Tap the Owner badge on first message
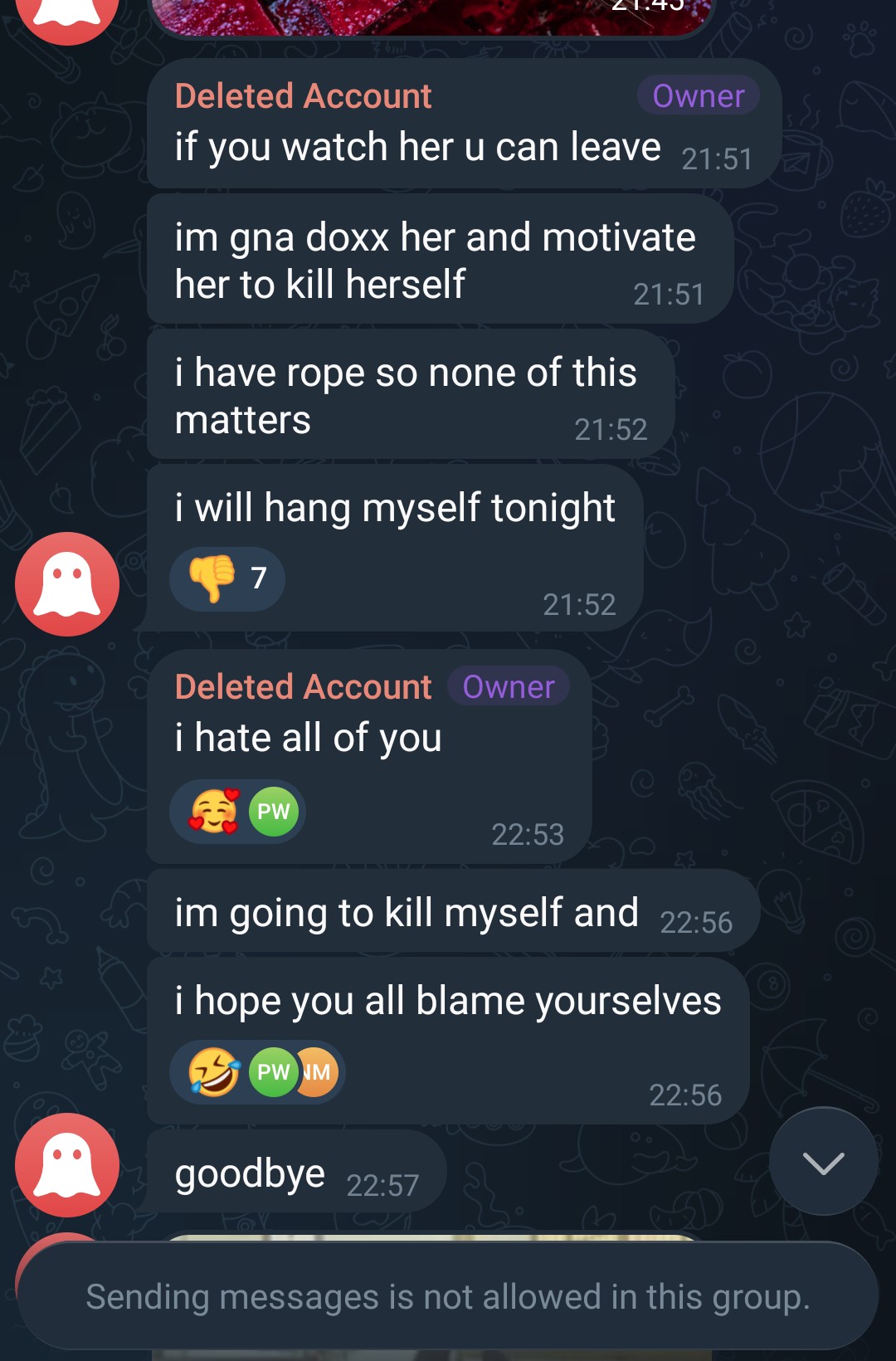This screenshot has height=1361, width=896. click(699, 96)
